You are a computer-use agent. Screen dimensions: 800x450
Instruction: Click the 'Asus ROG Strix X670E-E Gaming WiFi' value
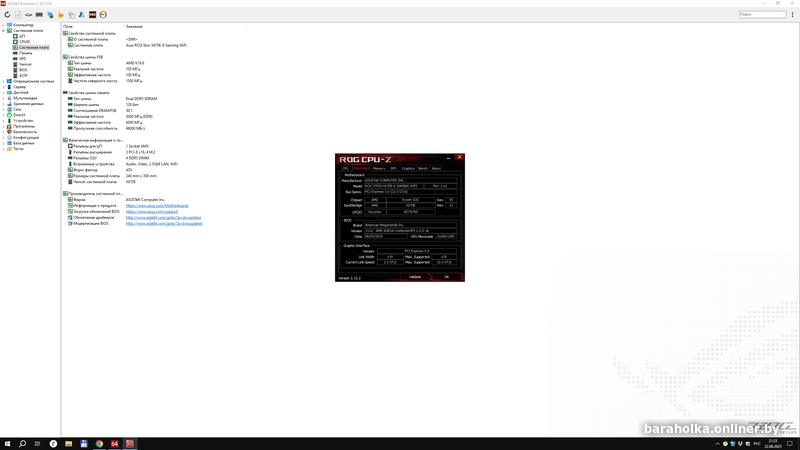click(156, 45)
